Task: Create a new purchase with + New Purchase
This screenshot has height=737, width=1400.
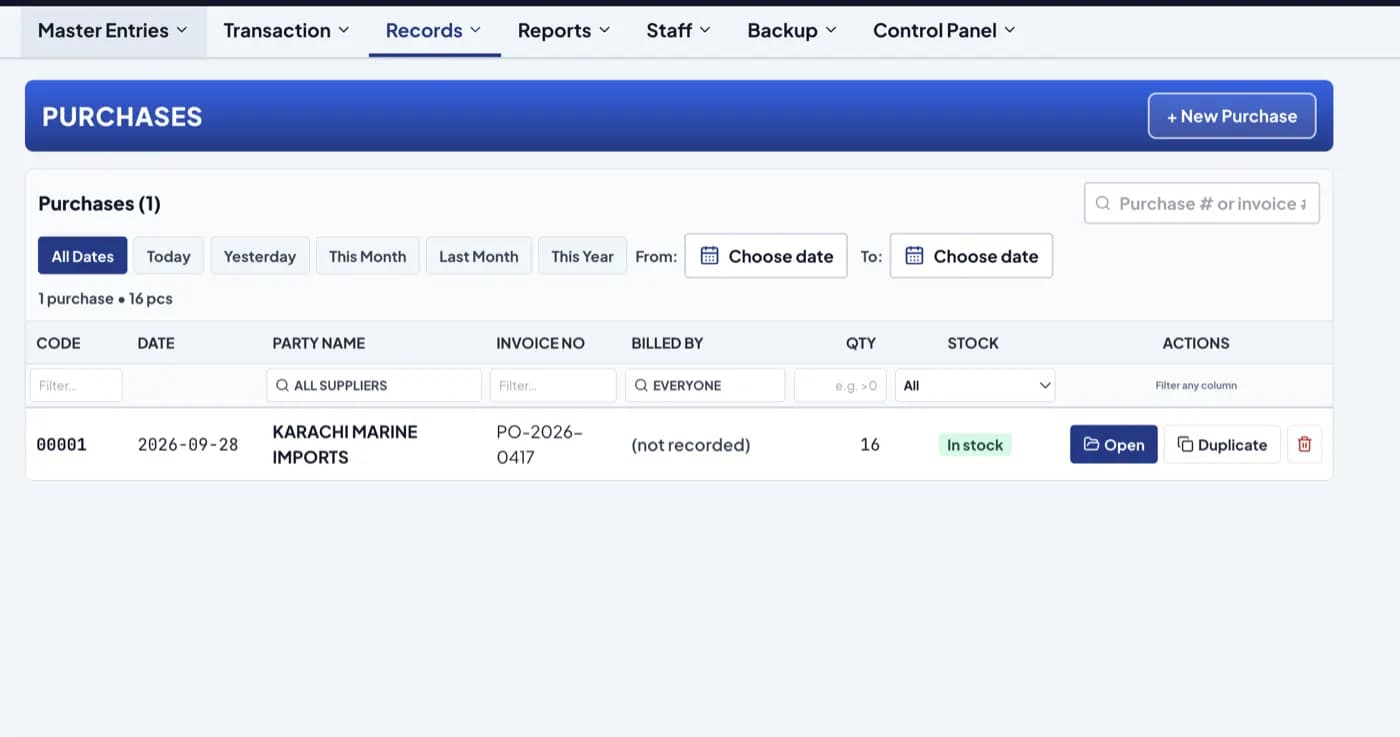Action: pyautogui.click(x=1232, y=116)
